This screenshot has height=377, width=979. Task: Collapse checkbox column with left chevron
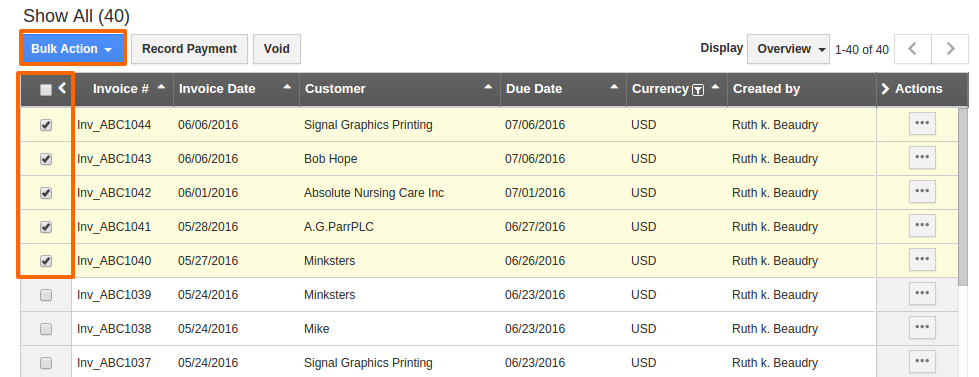(x=62, y=89)
